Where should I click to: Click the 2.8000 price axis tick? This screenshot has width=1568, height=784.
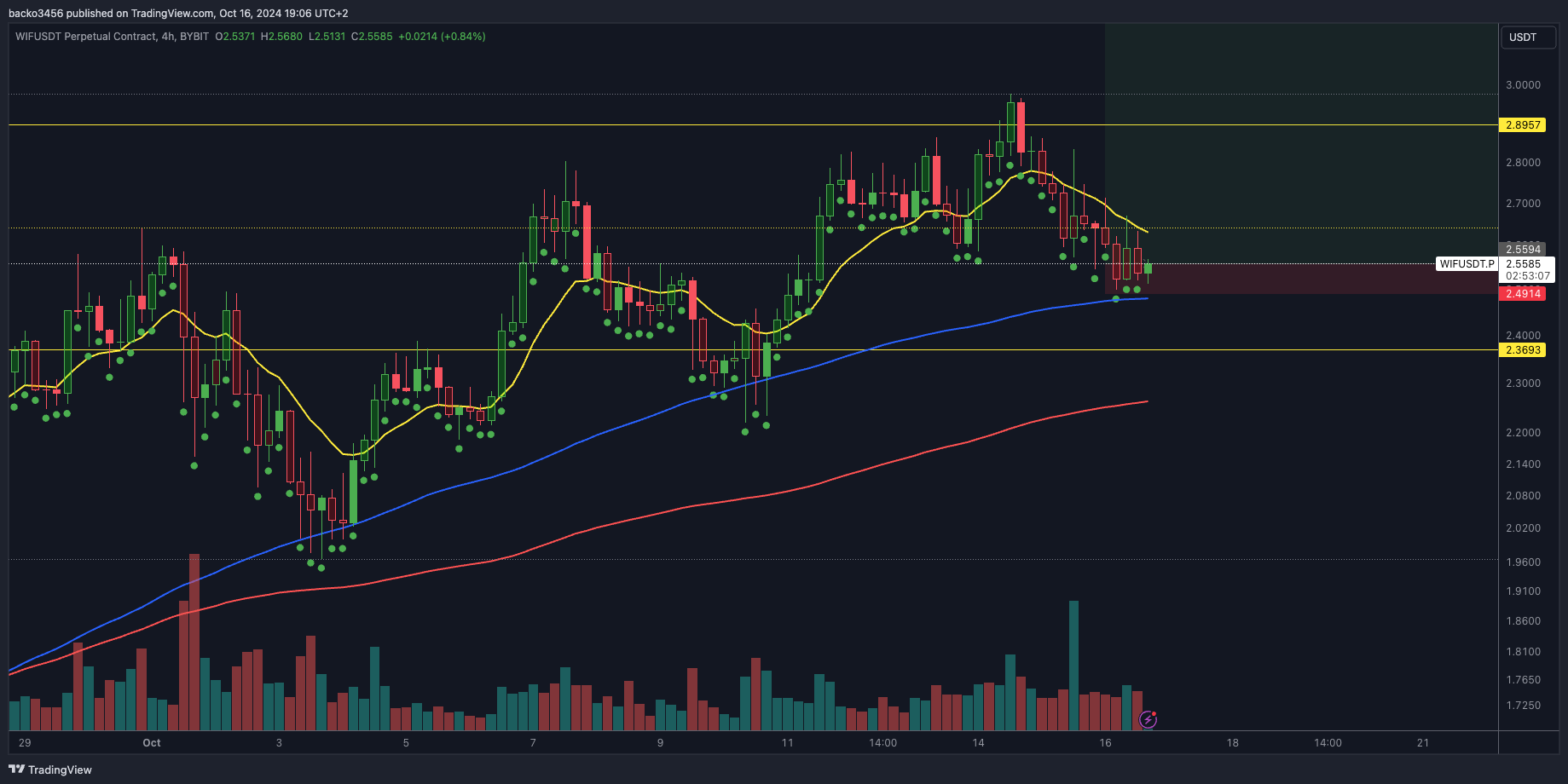(x=1523, y=163)
